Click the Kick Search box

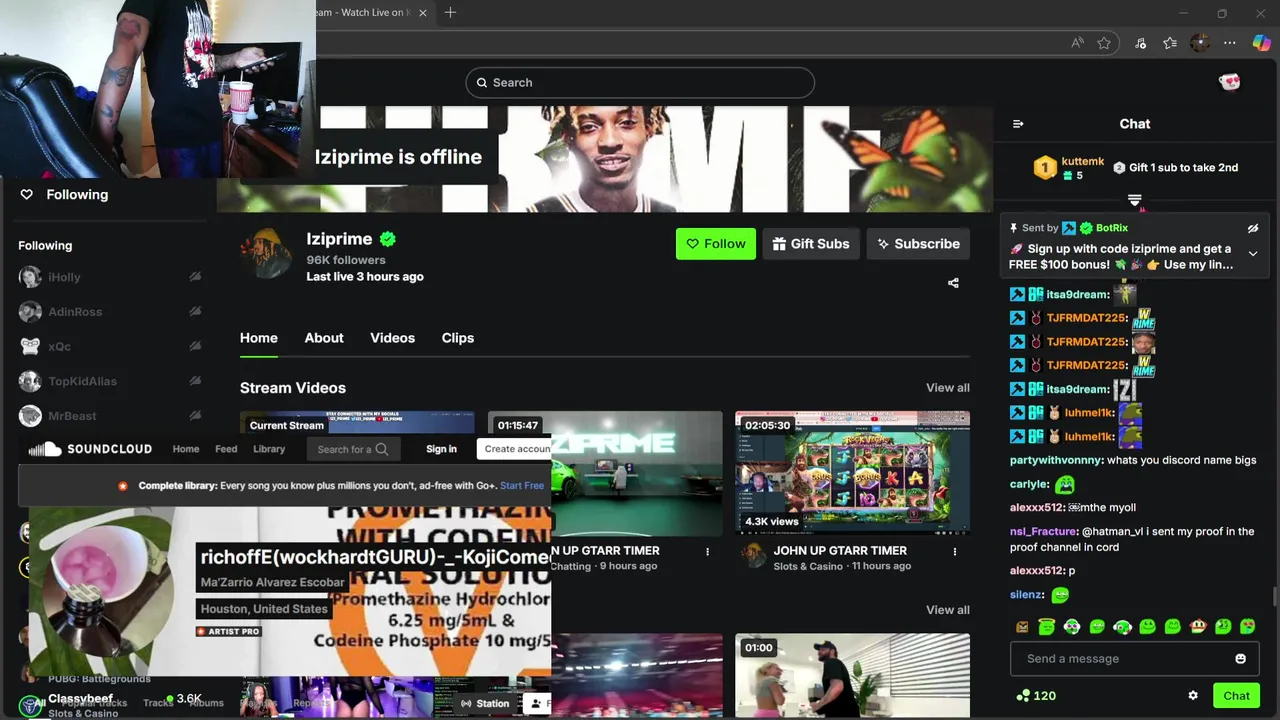pos(640,83)
